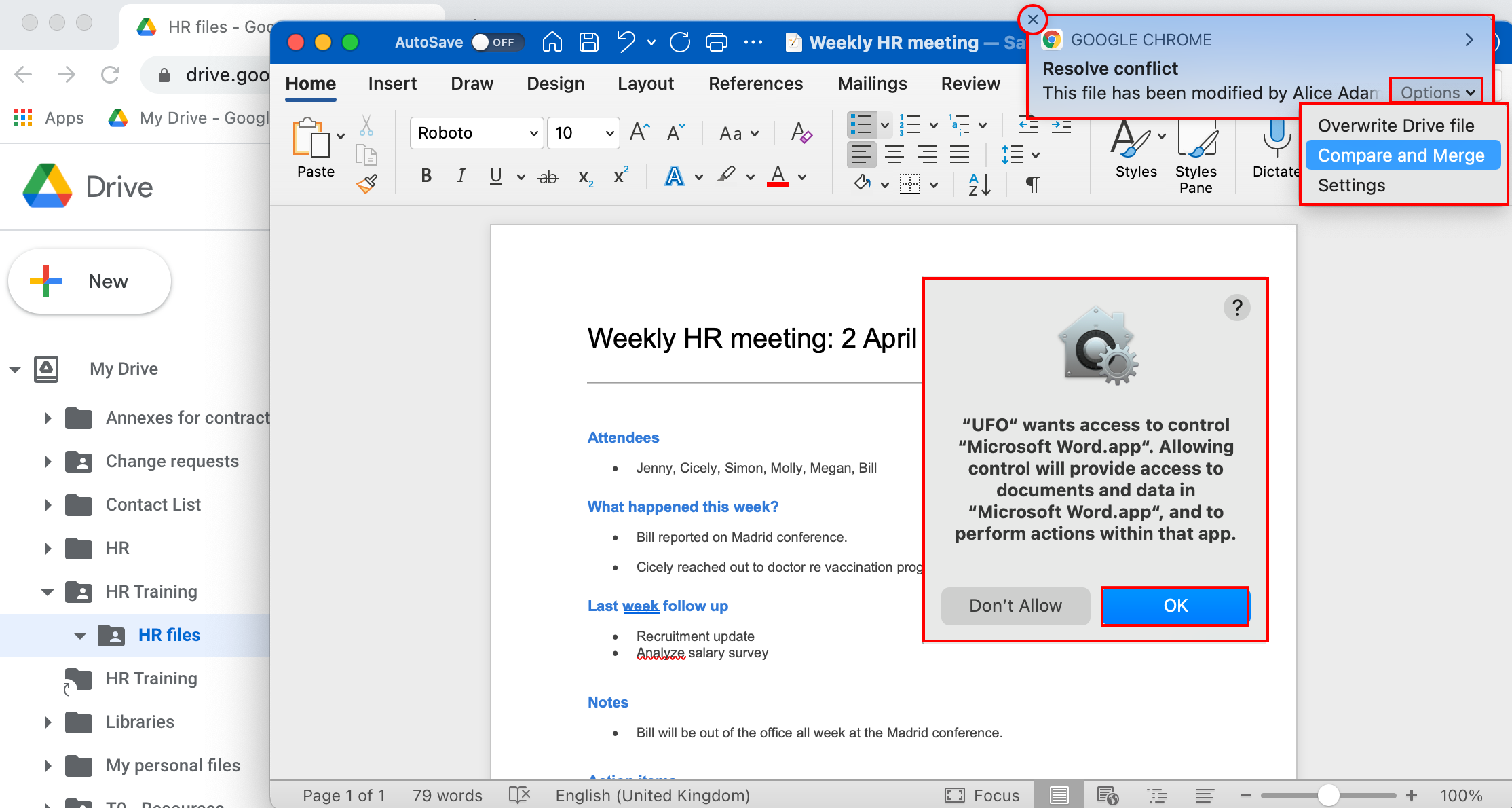Select the Layout tab

coord(645,84)
